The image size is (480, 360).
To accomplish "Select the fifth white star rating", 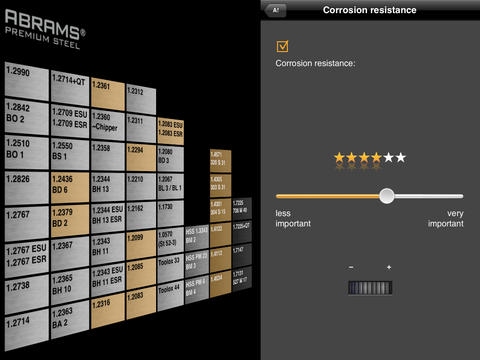I will click(389, 157).
